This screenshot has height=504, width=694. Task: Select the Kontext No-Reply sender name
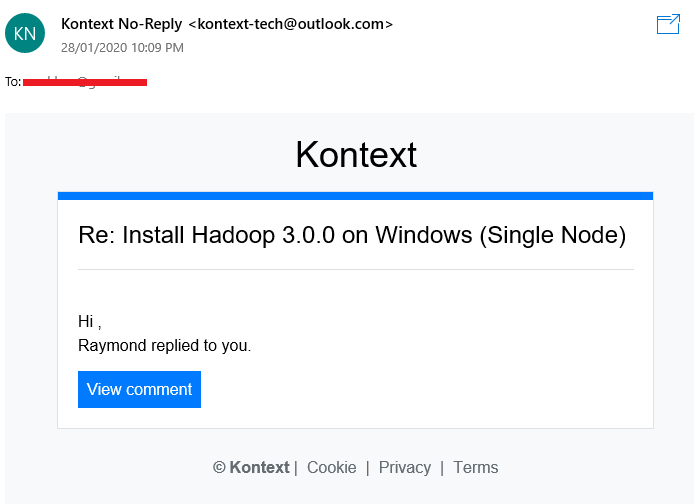pyautogui.click(x=121, y=24)
